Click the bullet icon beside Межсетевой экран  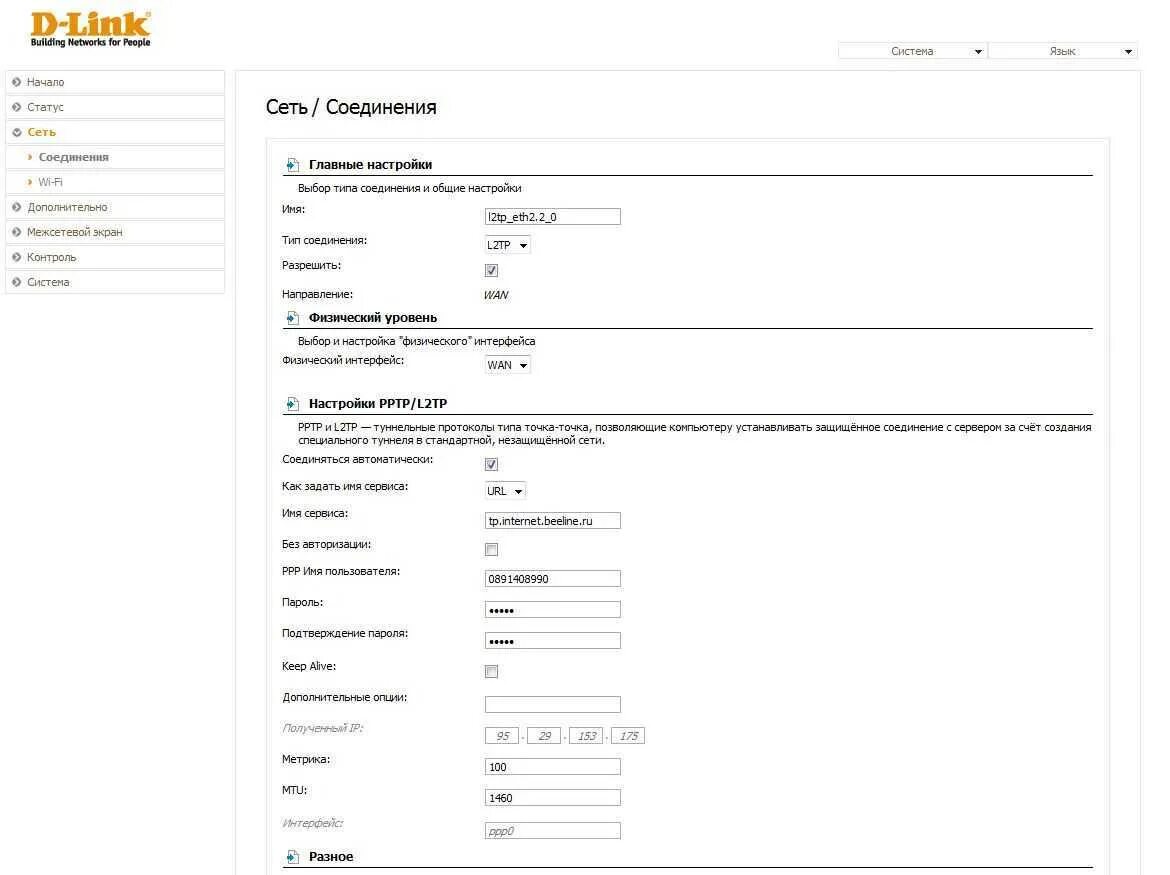tap(16, 232)
